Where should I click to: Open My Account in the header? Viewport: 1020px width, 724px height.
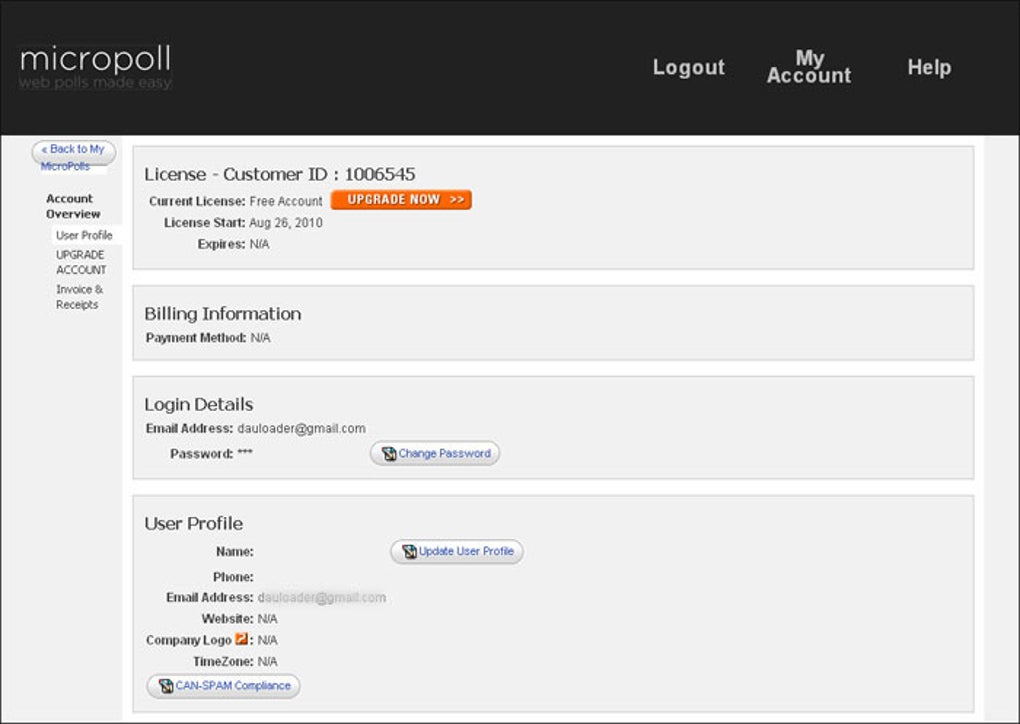pos(809,66)
